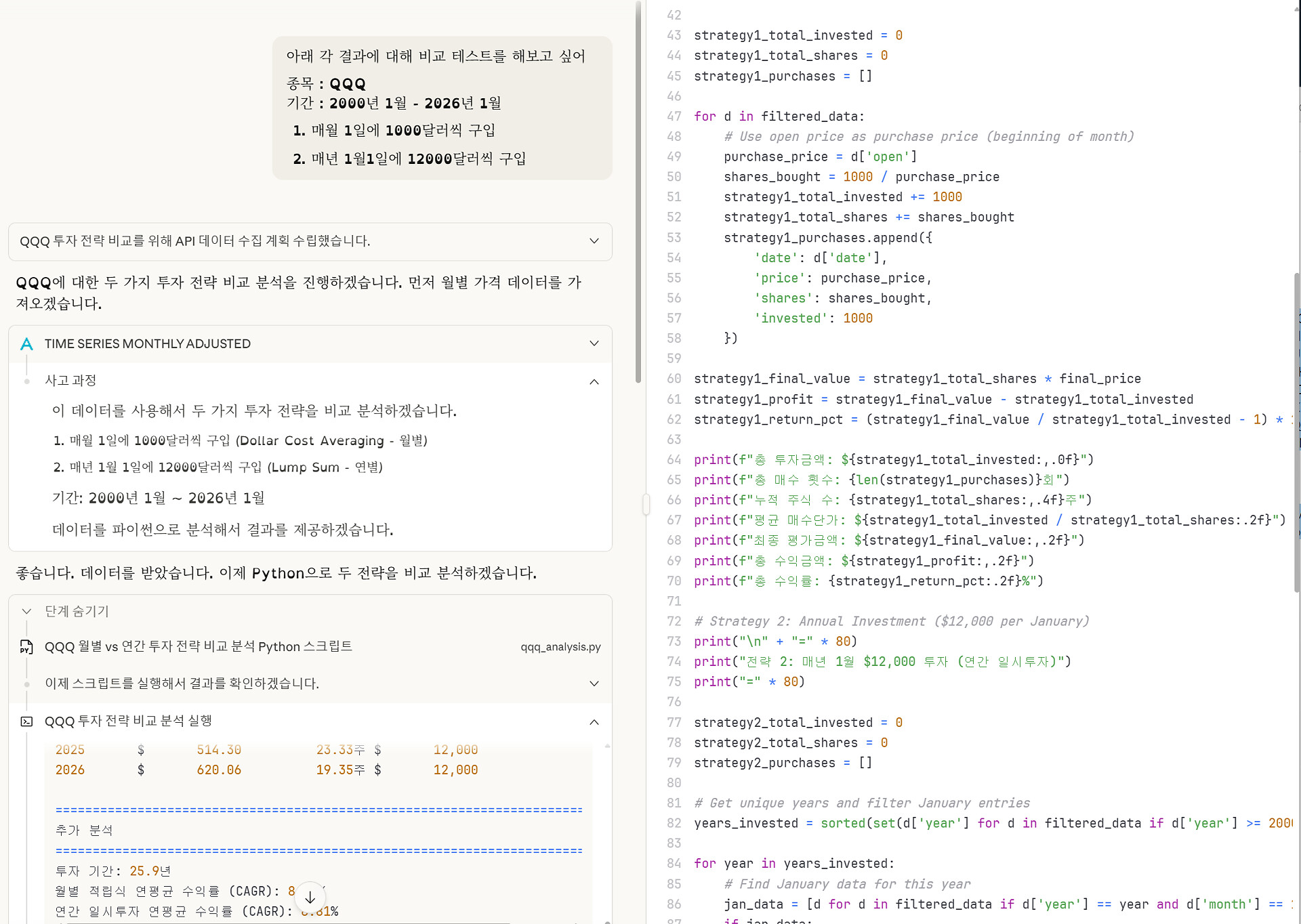
Task: Click the 사고 과정 header text
Action: pos(70,381)
